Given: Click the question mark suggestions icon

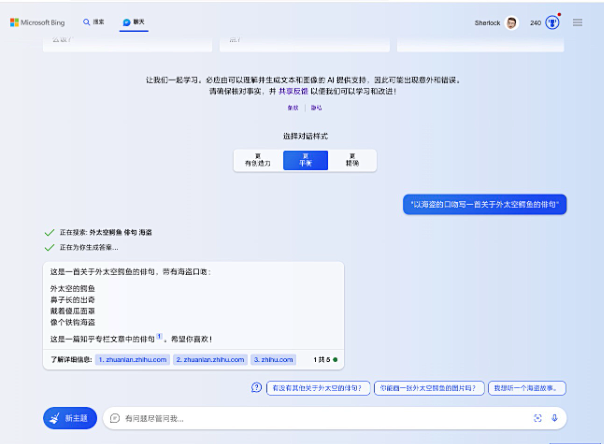Looking at the screenshot, I should [256, 387].
